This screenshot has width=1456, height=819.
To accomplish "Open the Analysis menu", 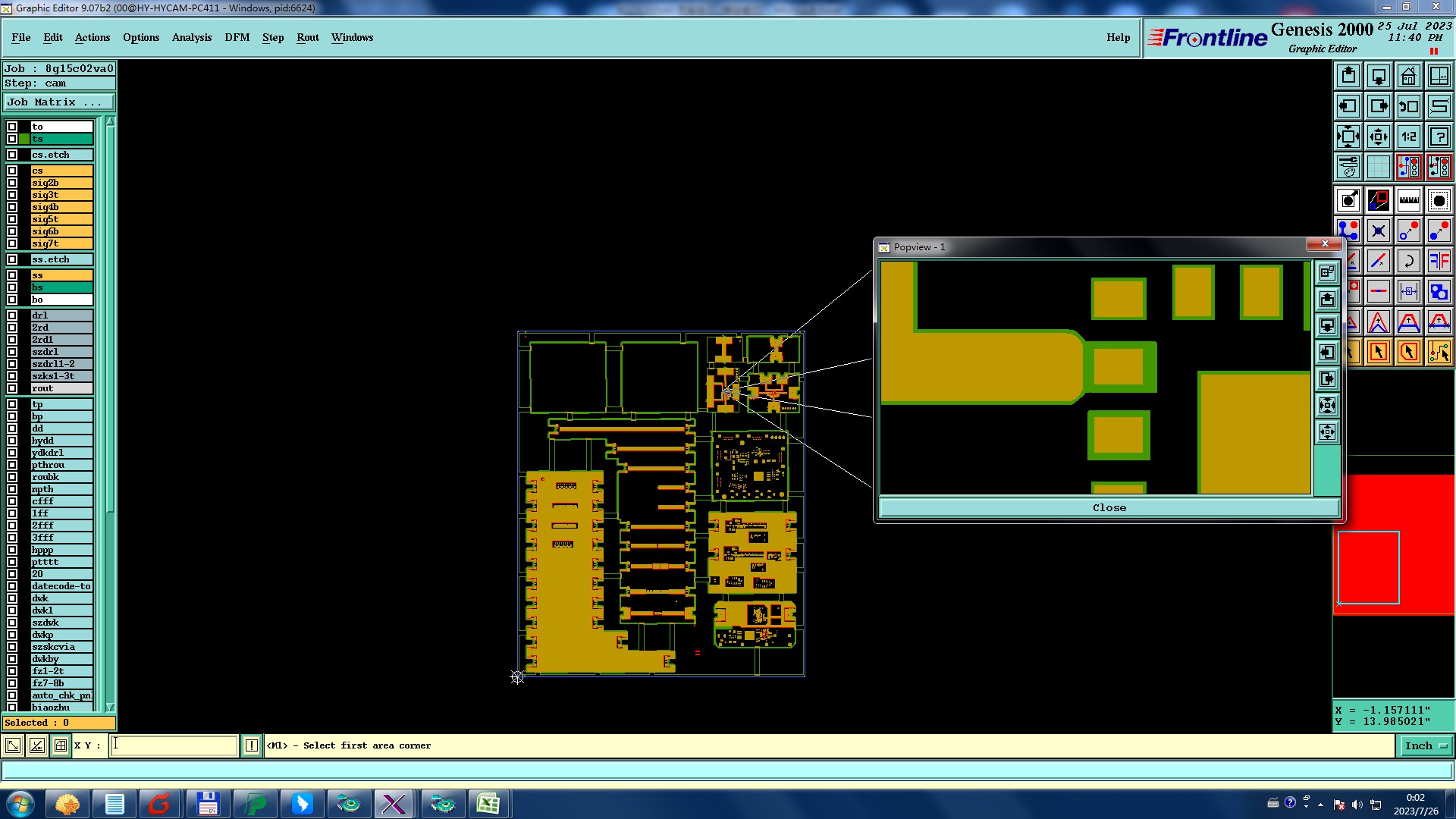I will (191, 37).
